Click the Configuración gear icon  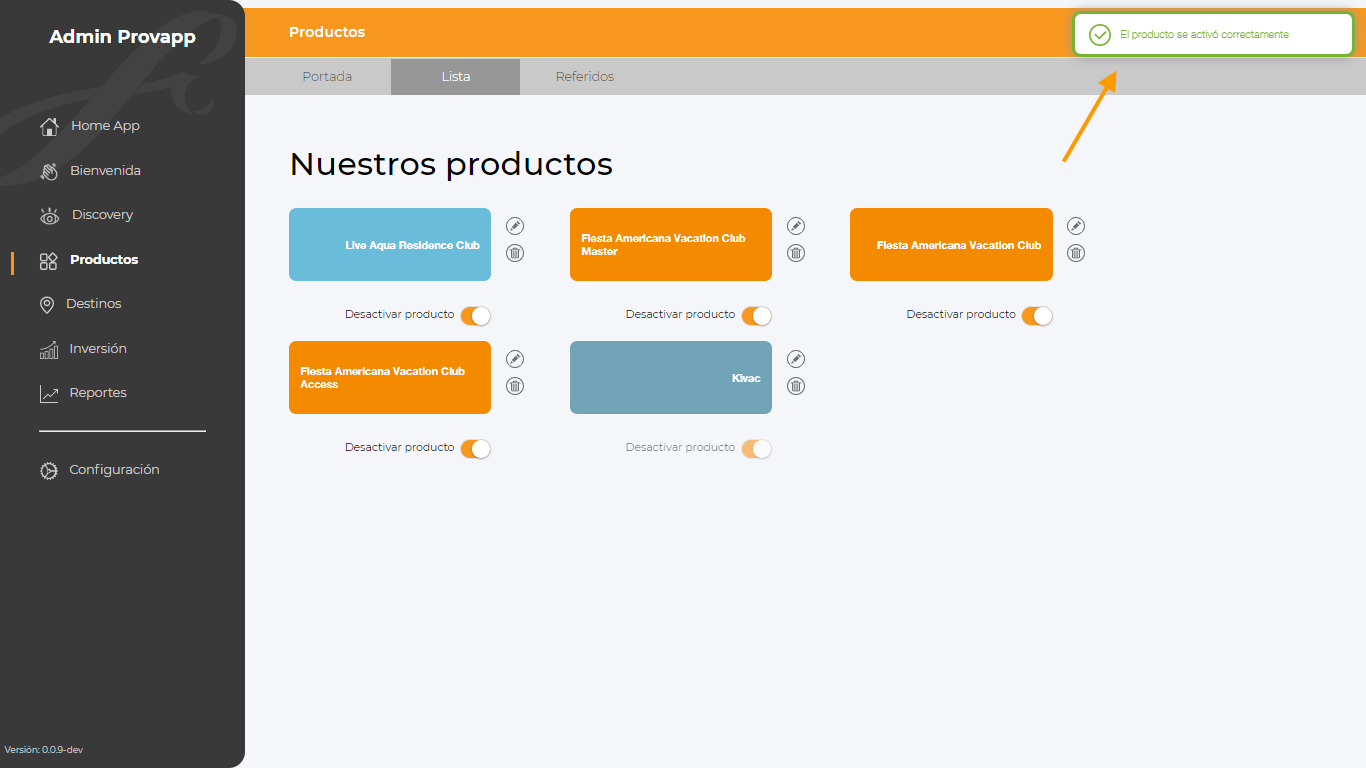(x=49, y=470)
